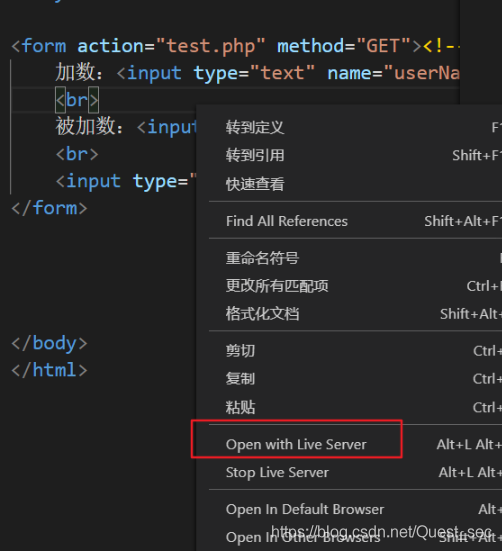
Task: Click the input type= line below second br
Action: click(x=126, y=182)
